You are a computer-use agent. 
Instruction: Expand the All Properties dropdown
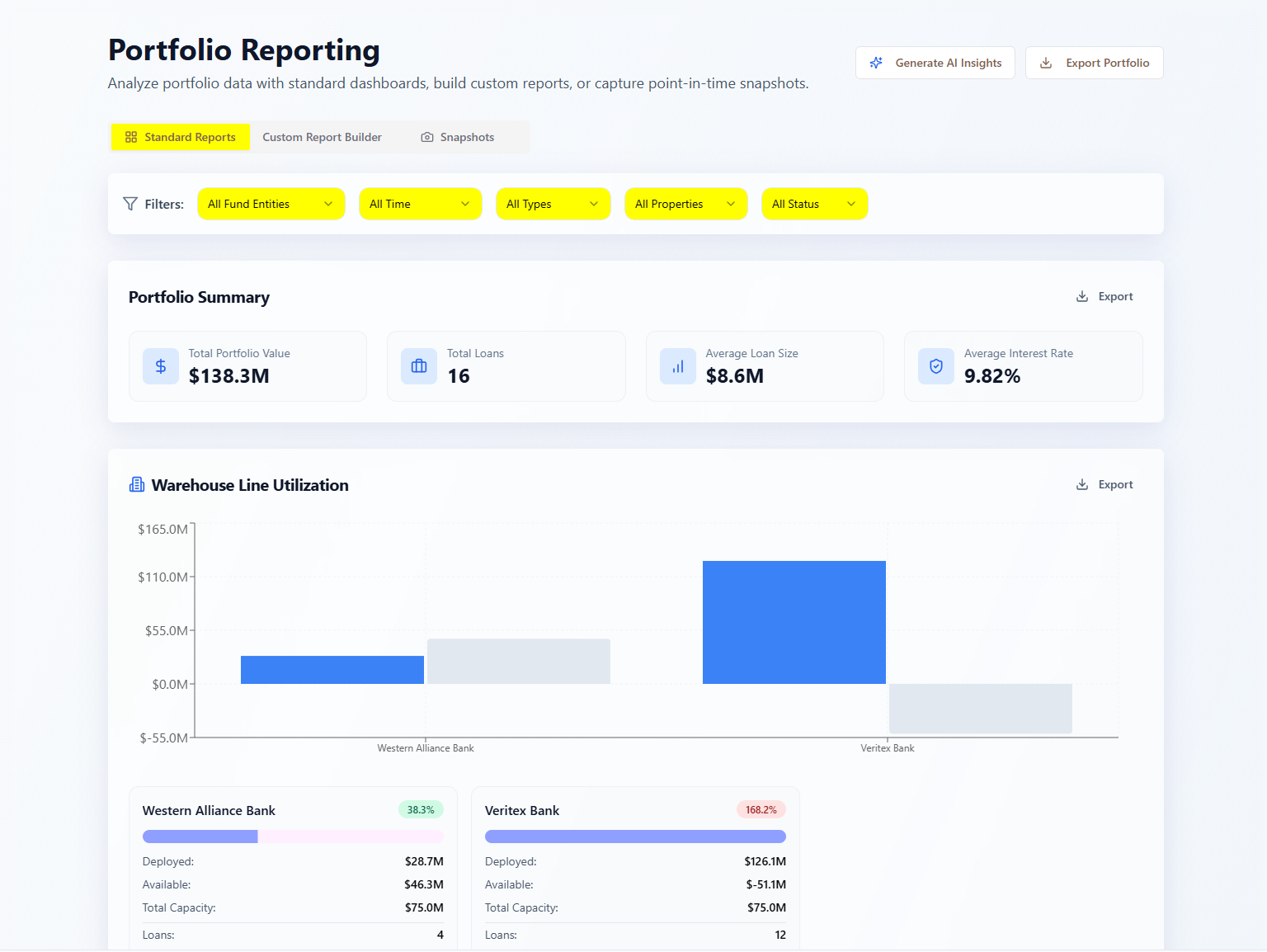pyautogui.click(x=685, y=203)
